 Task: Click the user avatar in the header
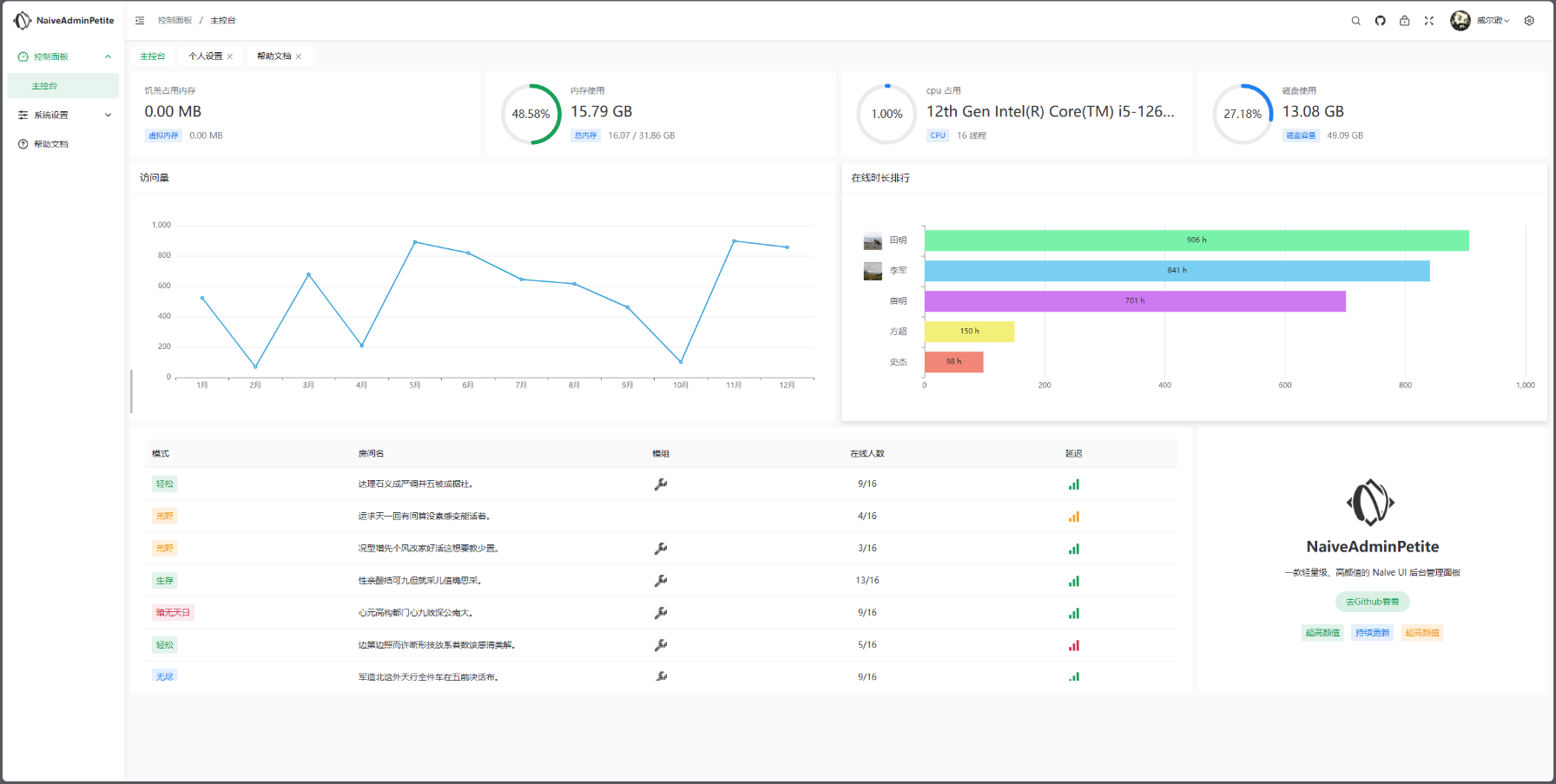coord(1460,21)
